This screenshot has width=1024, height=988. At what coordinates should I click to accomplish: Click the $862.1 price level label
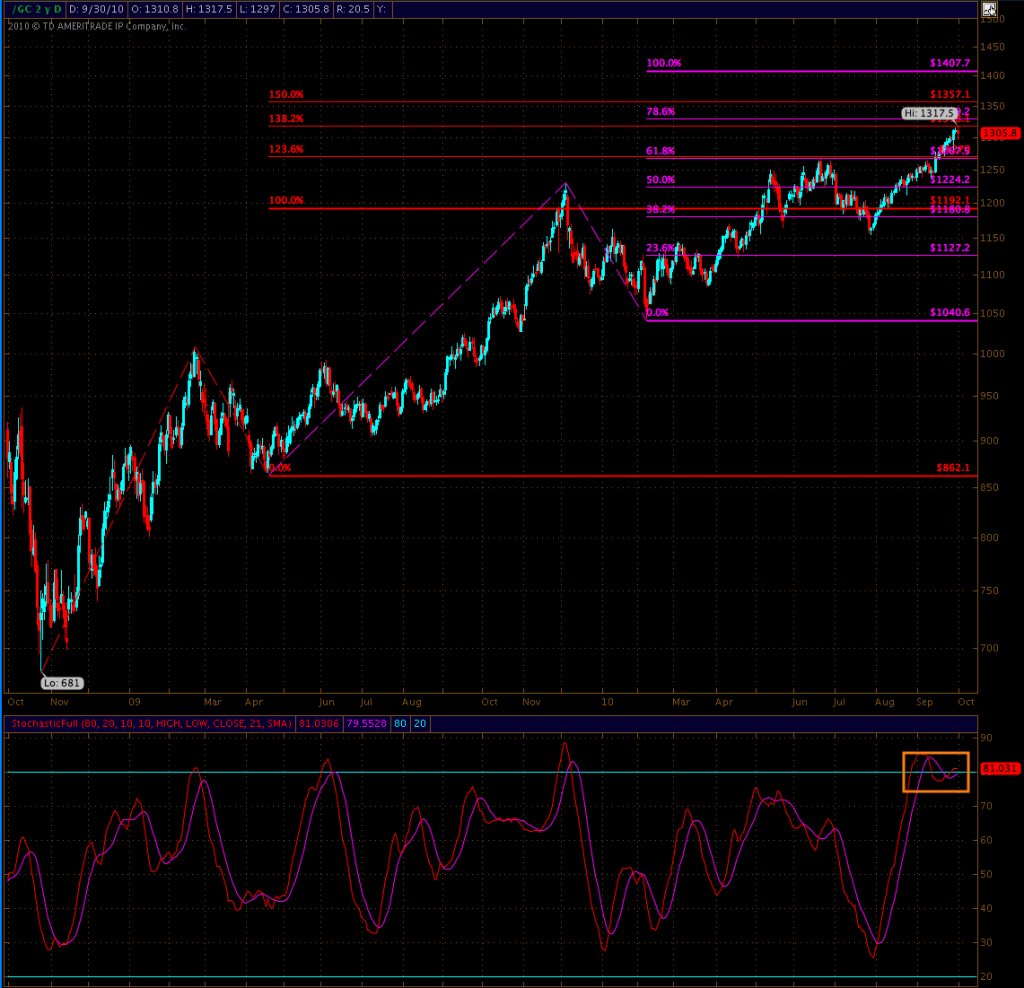pyautogui.click(x=953, y=467)
